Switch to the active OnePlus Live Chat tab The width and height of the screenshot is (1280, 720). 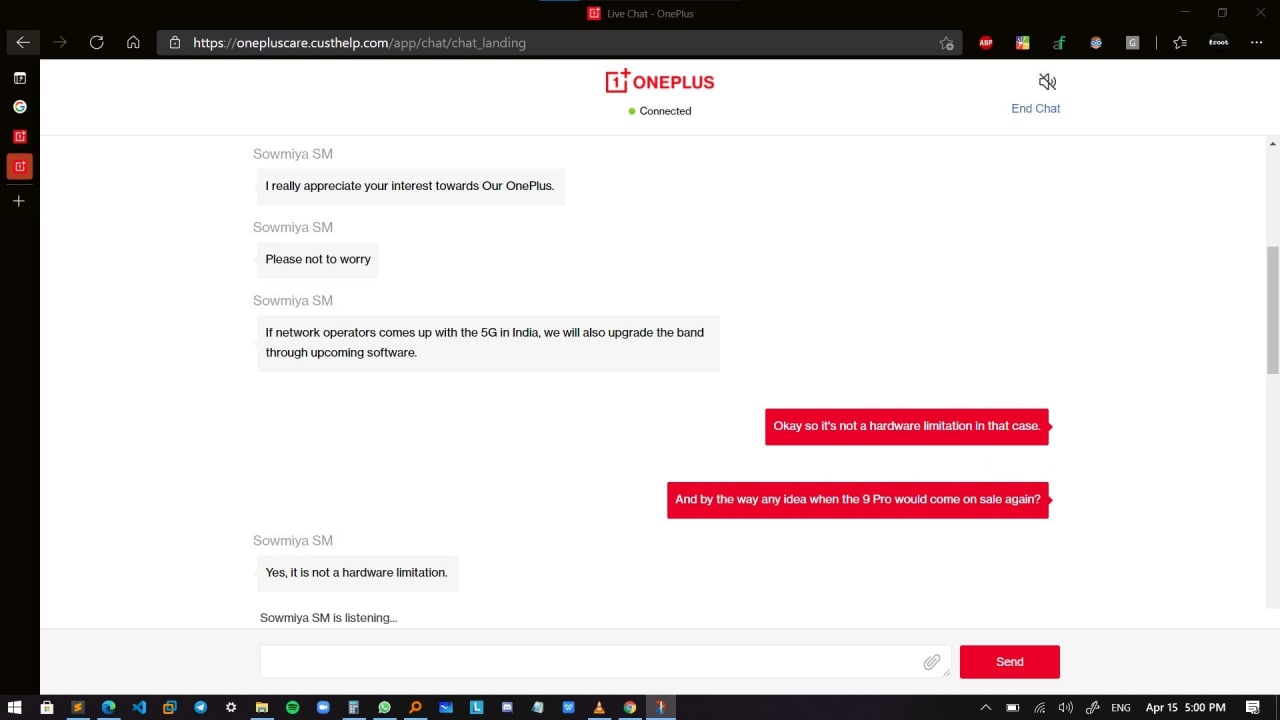tap(19, 166)
